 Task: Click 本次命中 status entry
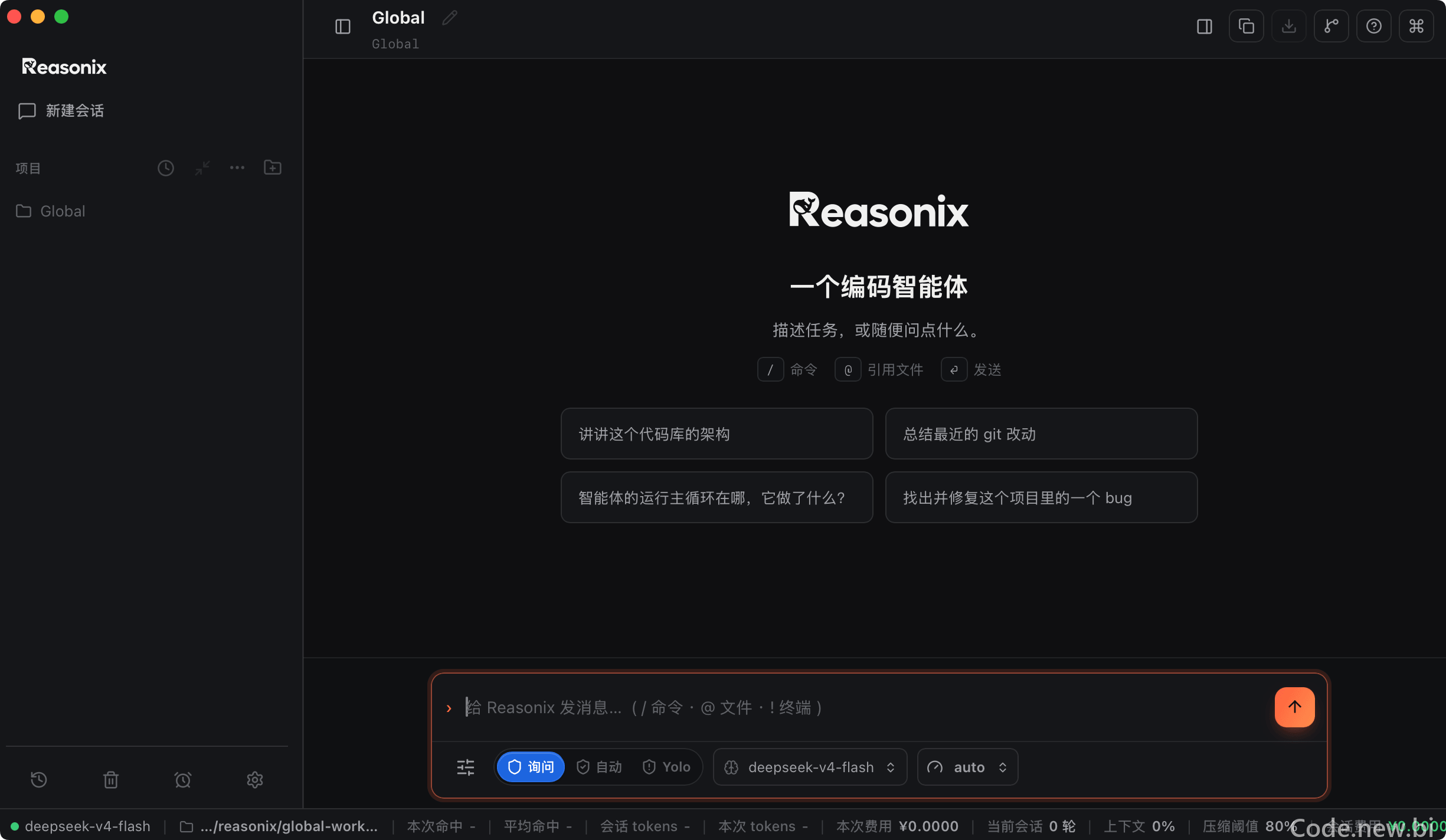[441, 826]
